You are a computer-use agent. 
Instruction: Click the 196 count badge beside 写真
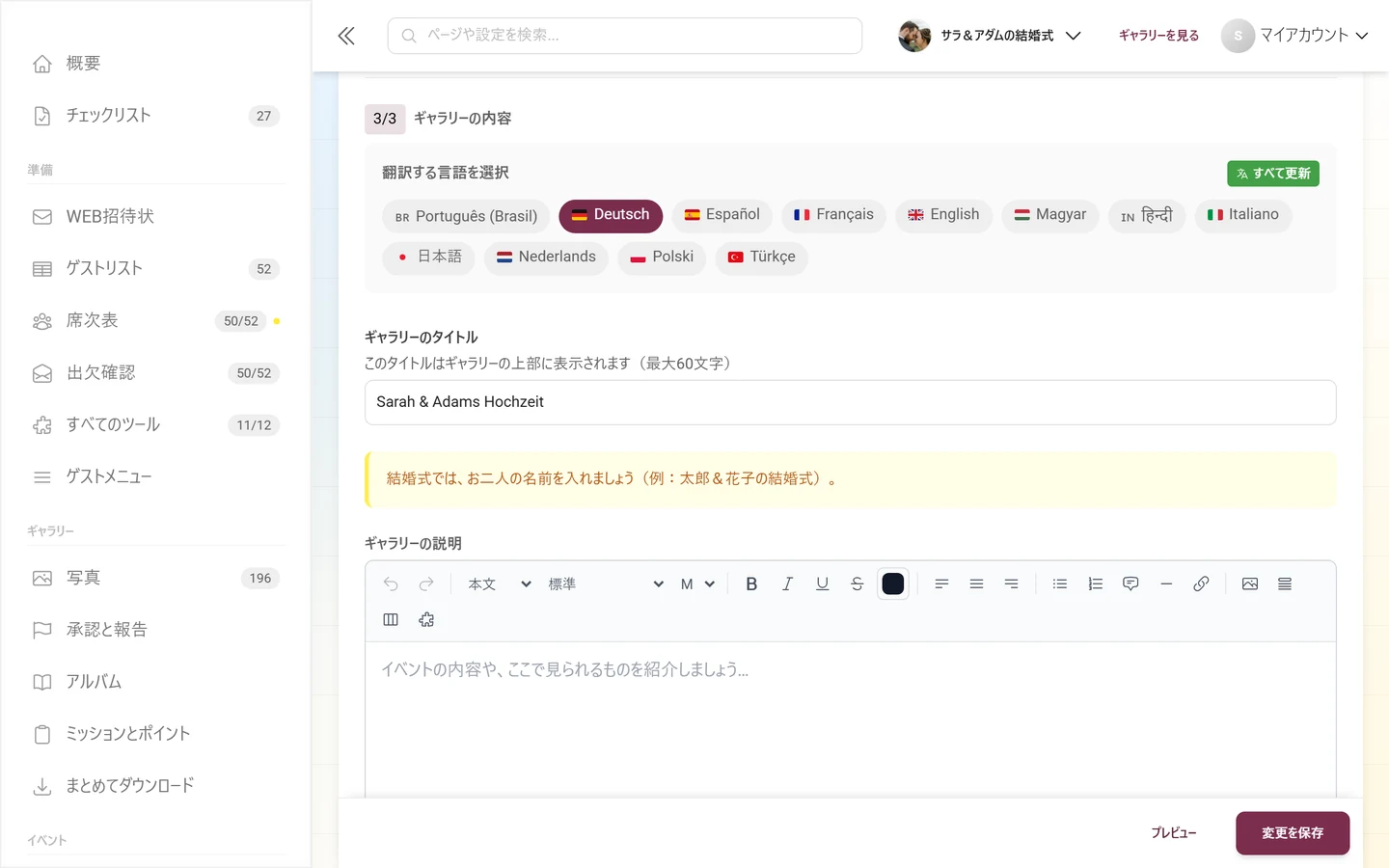coord(260,579)
